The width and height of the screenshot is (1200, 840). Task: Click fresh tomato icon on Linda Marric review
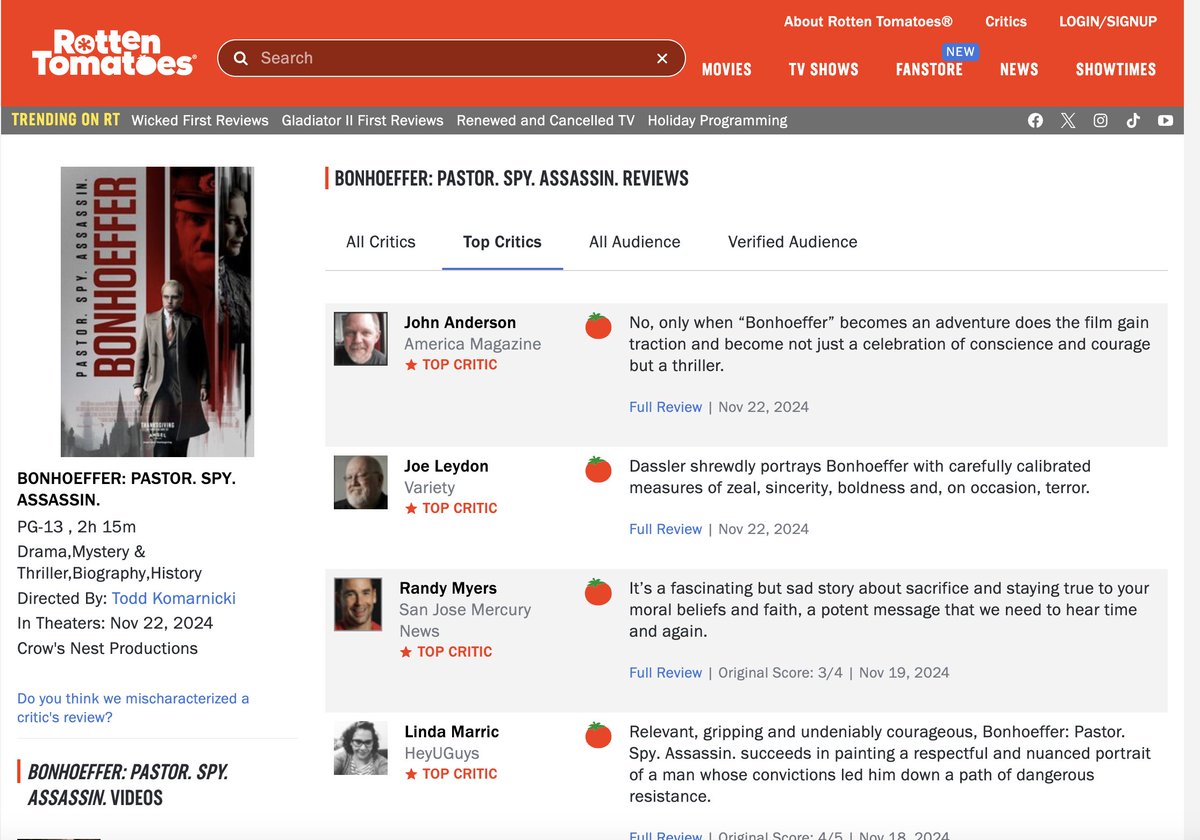(598, 735)
